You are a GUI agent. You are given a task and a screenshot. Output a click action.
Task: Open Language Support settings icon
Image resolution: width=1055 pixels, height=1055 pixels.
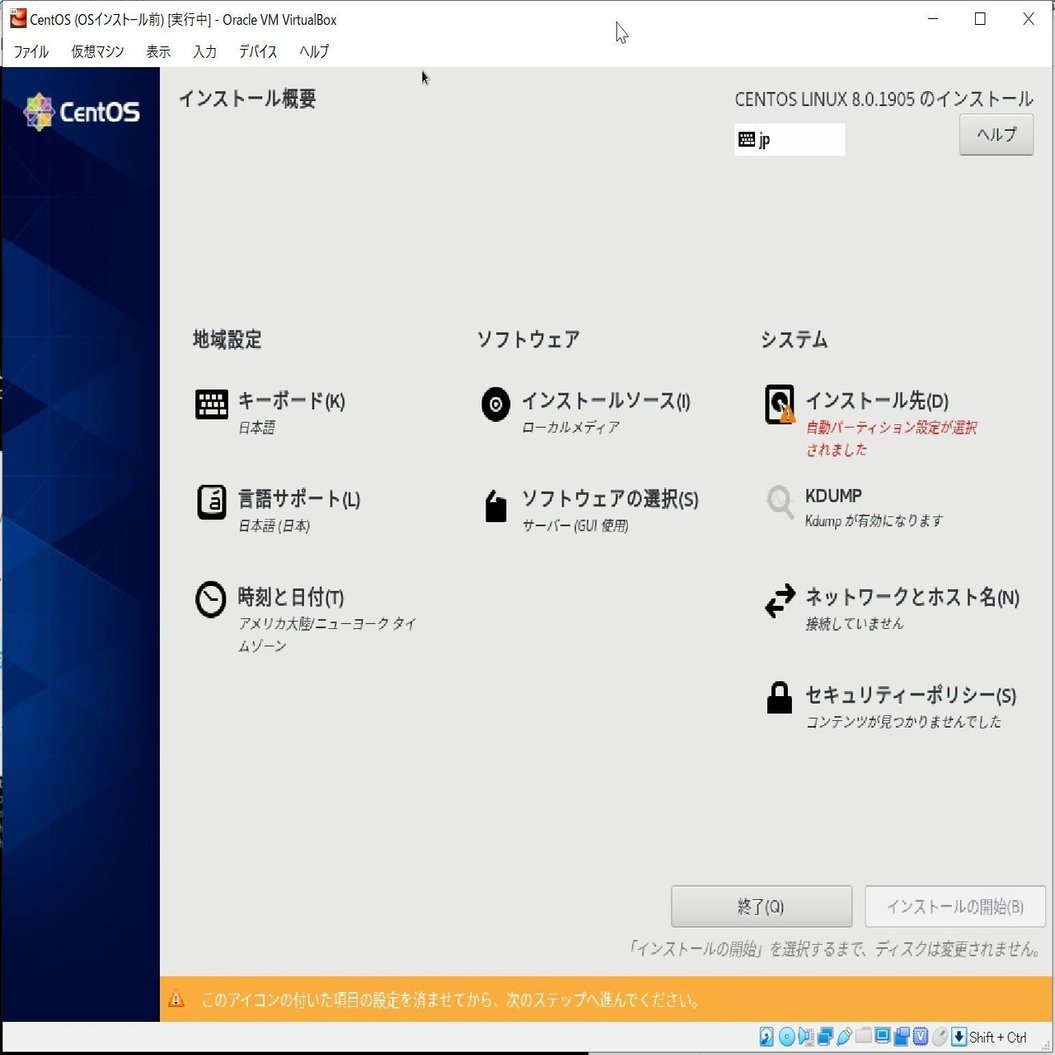click(211, 503)
